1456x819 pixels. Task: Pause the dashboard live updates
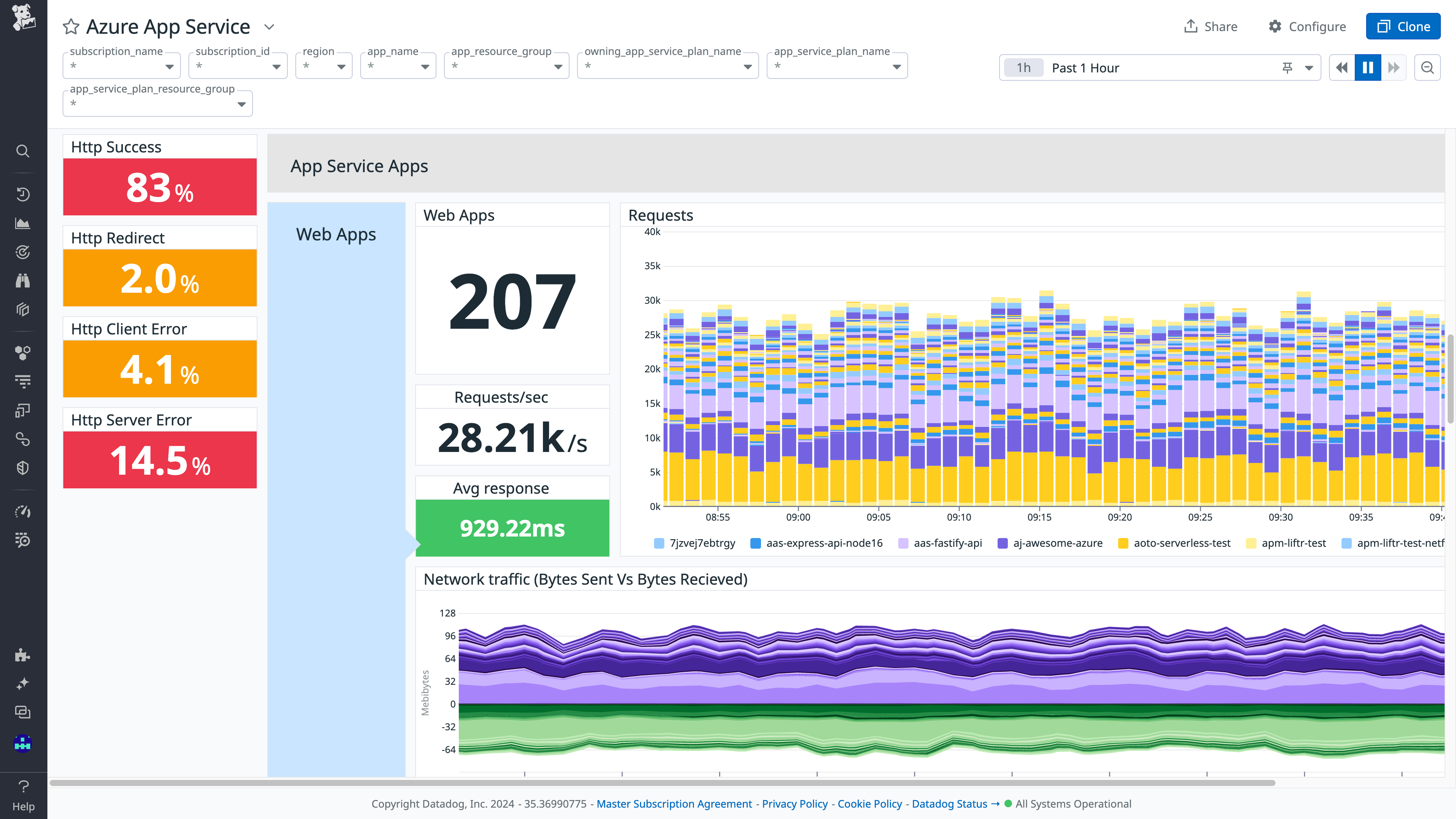click(x=1367, y=67)
